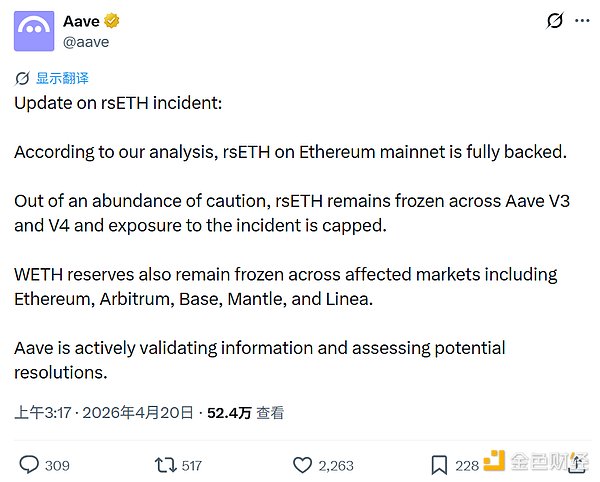
Task: Click the 228 bookmark count
Action: click(x=467, y=465)
